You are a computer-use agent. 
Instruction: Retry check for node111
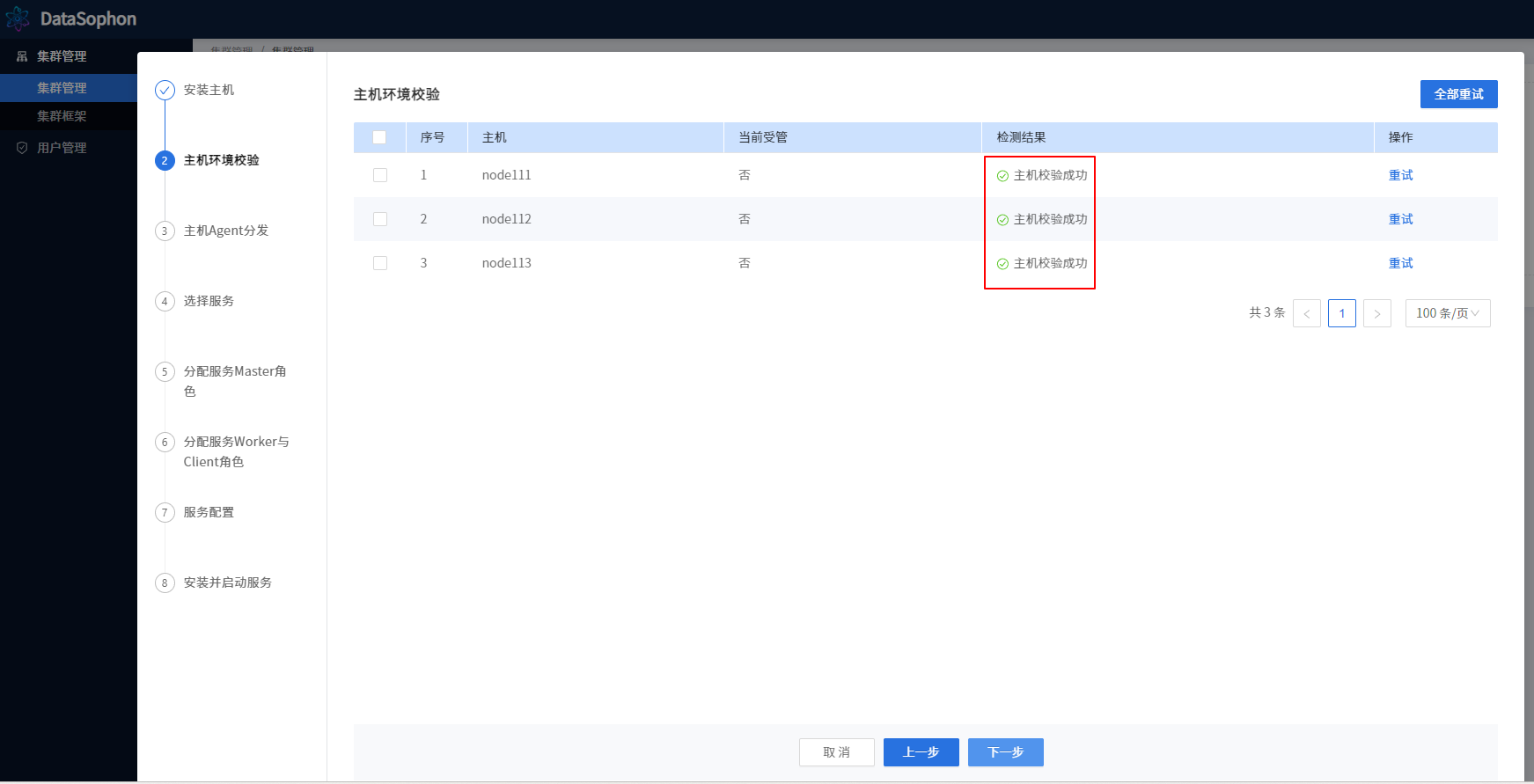tap(1401, 175)
